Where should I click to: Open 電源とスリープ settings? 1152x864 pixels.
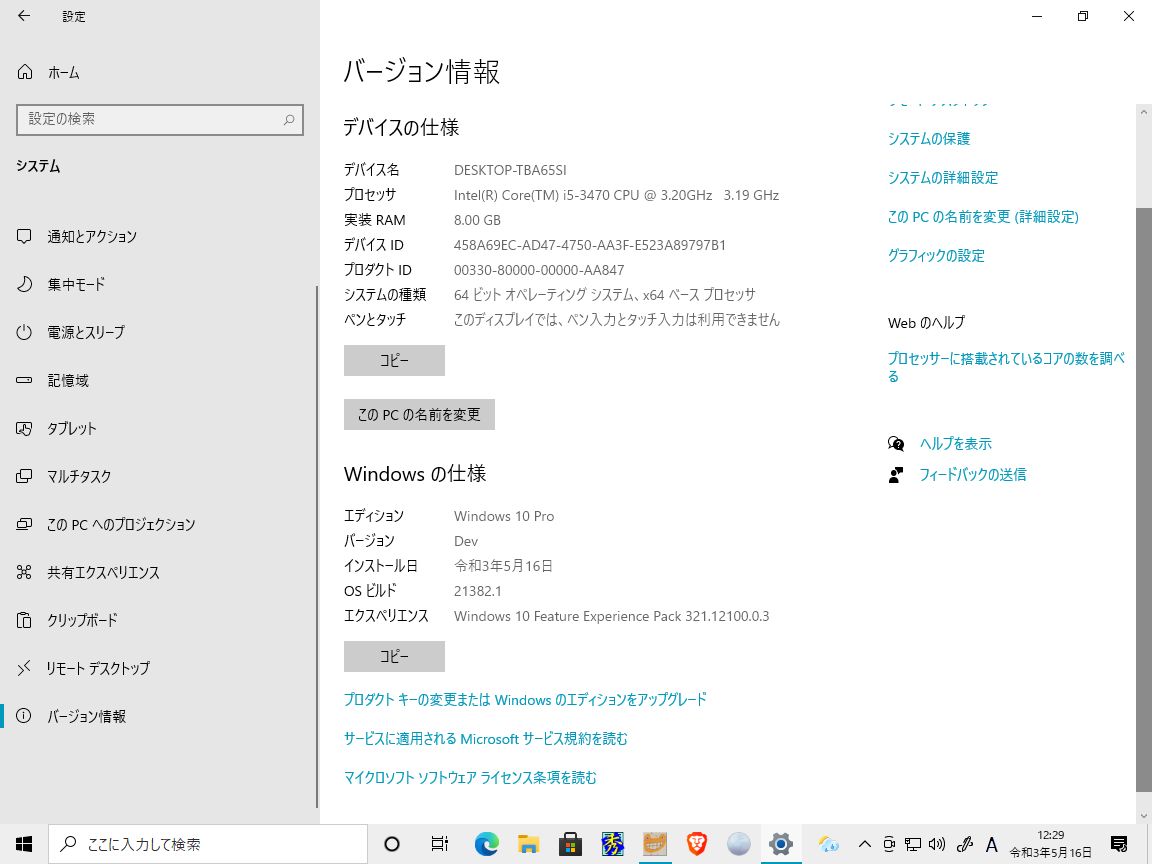tap(158, 332)
